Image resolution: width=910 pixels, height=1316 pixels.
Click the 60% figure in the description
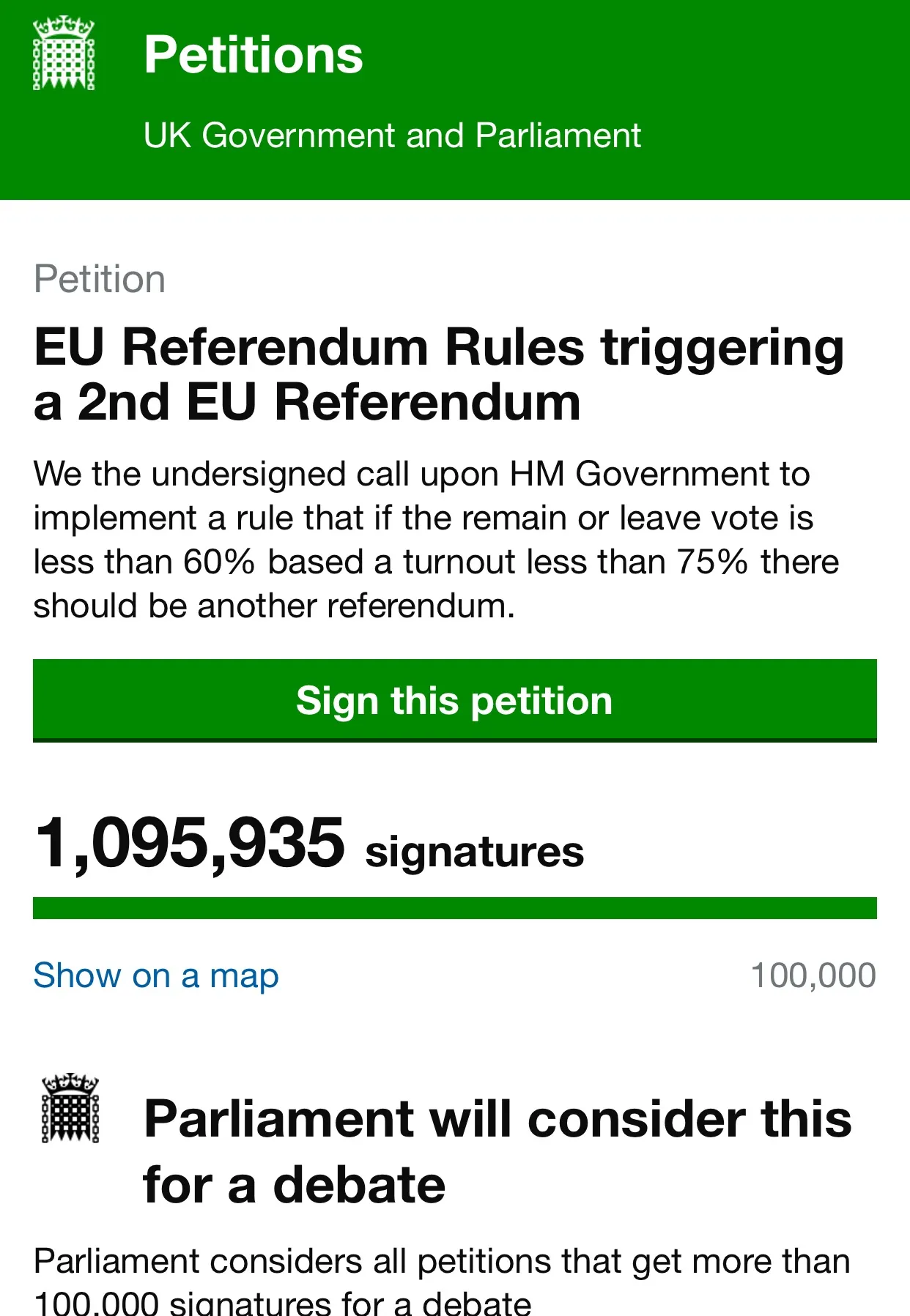click(x=218, y=562)
